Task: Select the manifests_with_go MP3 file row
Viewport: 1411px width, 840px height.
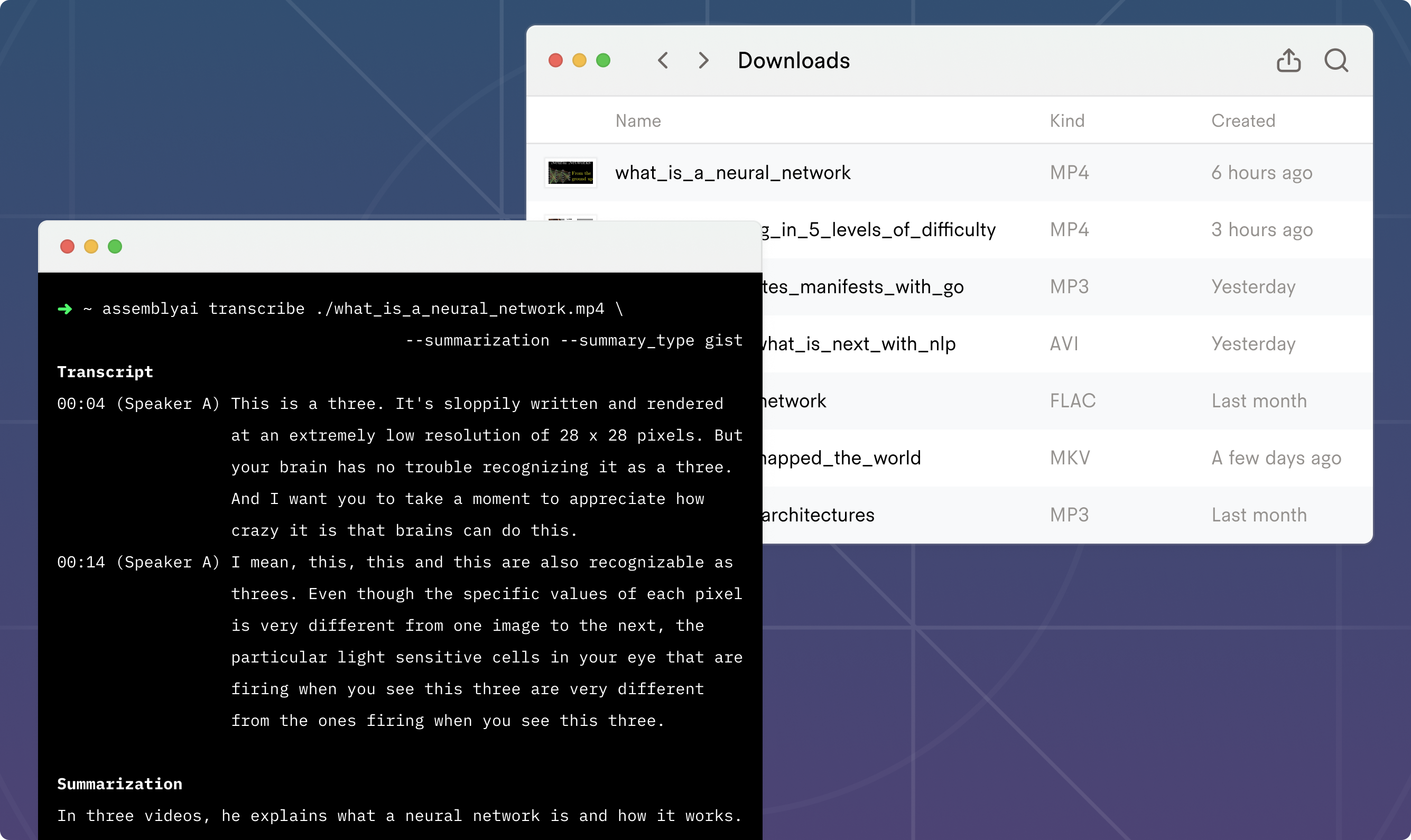Action: pyautogui.click(x=863, y=287)
